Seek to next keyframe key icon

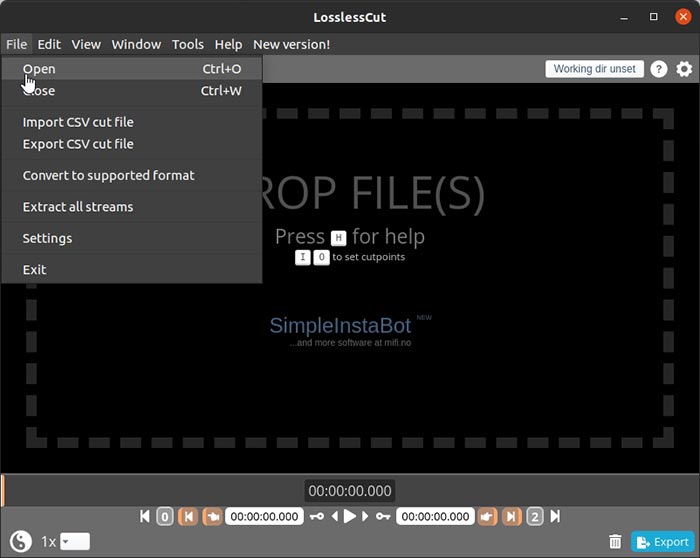point(383,516)
